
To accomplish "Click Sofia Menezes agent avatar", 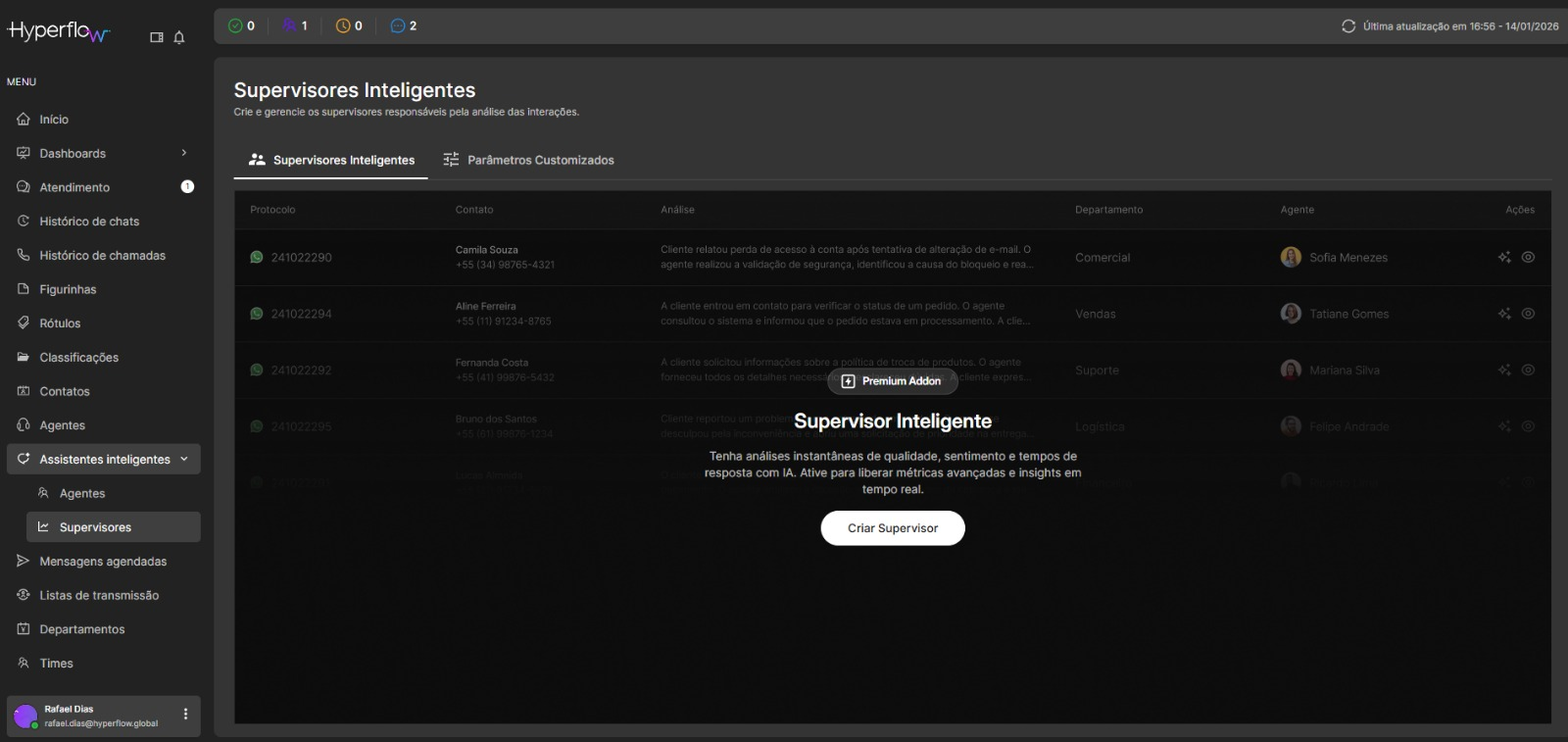I will [1291, 258].
